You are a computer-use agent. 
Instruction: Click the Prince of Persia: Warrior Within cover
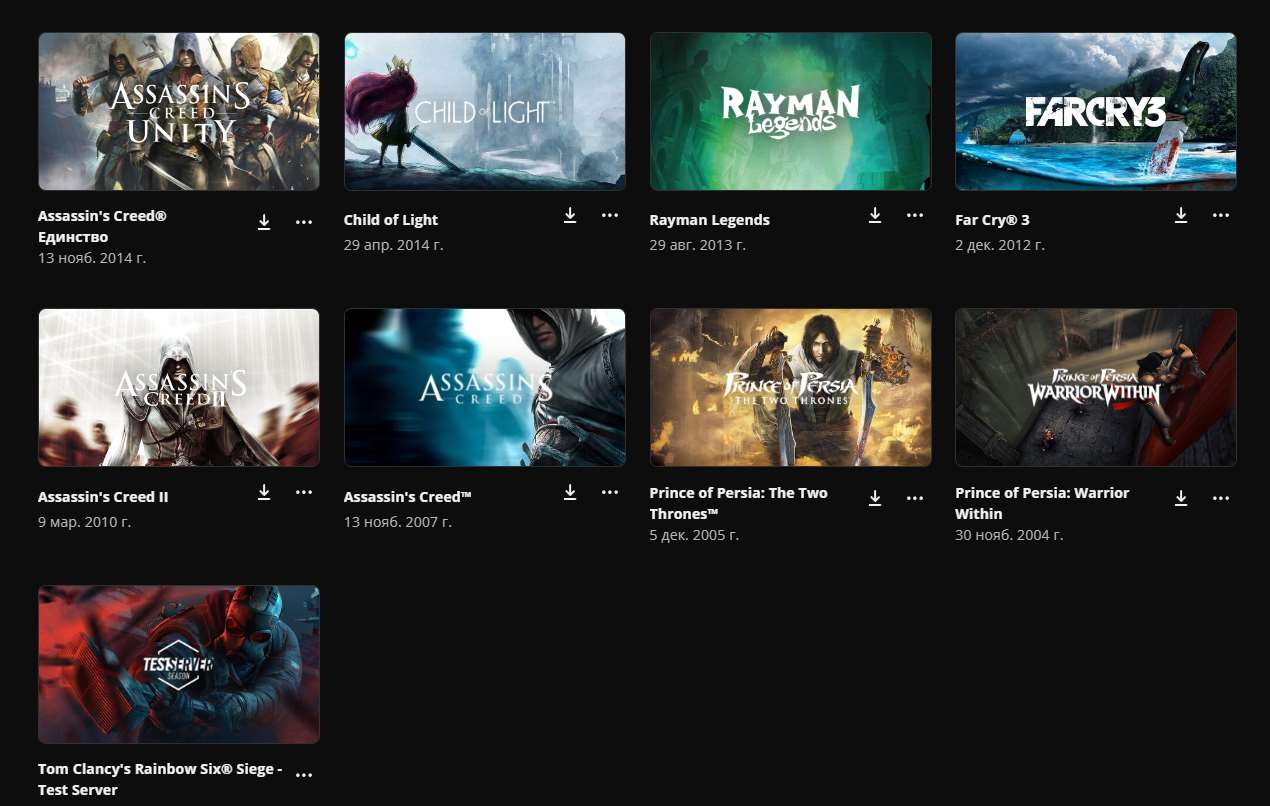click(1095, 387)
